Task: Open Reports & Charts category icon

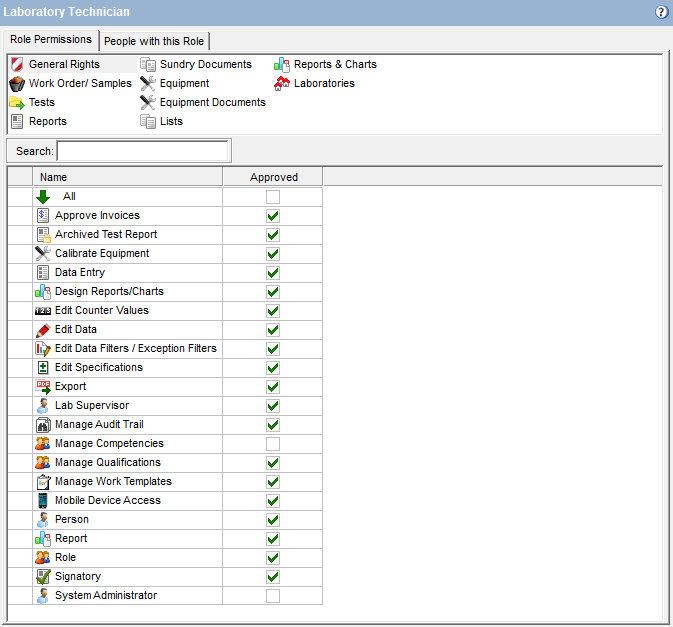Action: click(x=282, y=64)
